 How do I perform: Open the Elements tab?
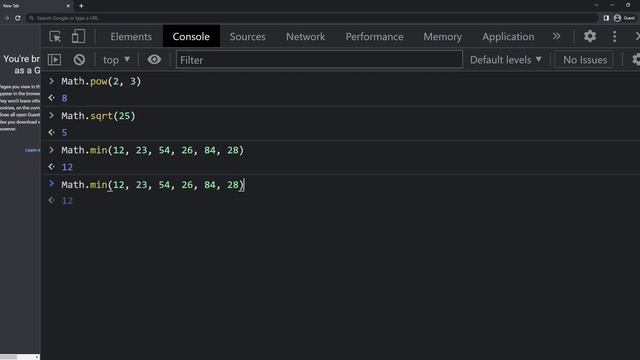coord(131,37)
